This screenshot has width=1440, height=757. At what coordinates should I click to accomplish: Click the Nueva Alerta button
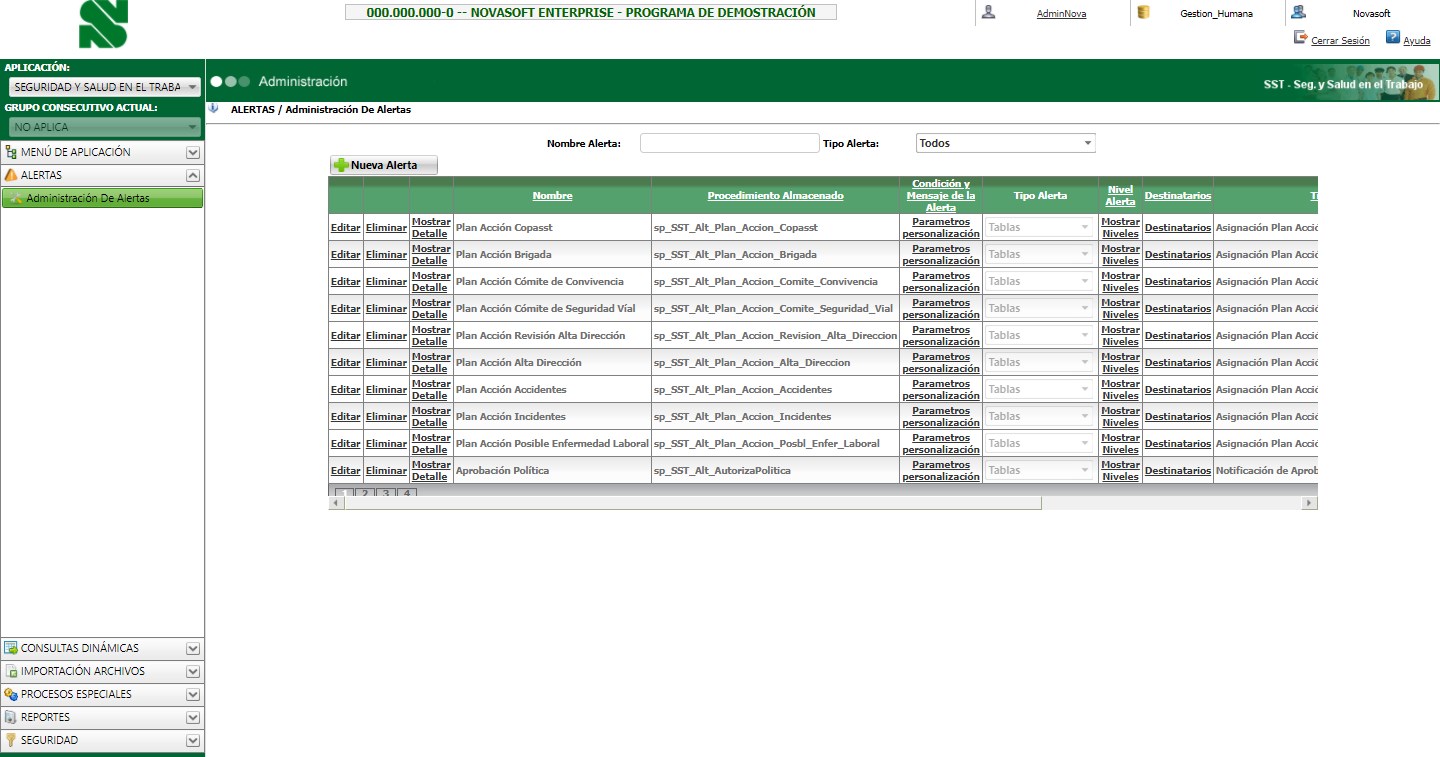tap(384, 165)
